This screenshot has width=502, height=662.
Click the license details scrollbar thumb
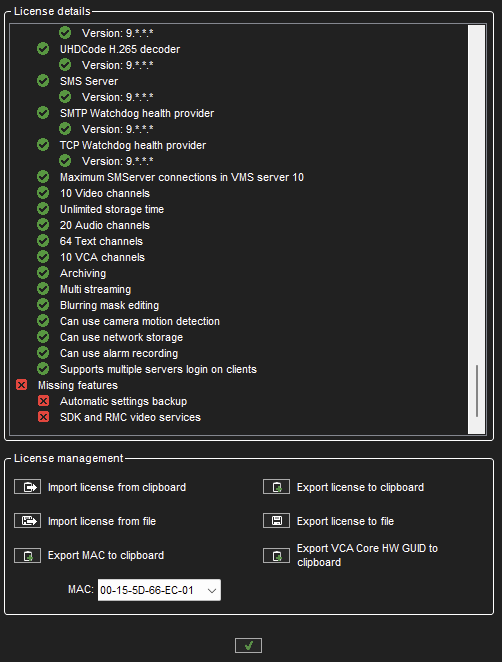(477, 391)
